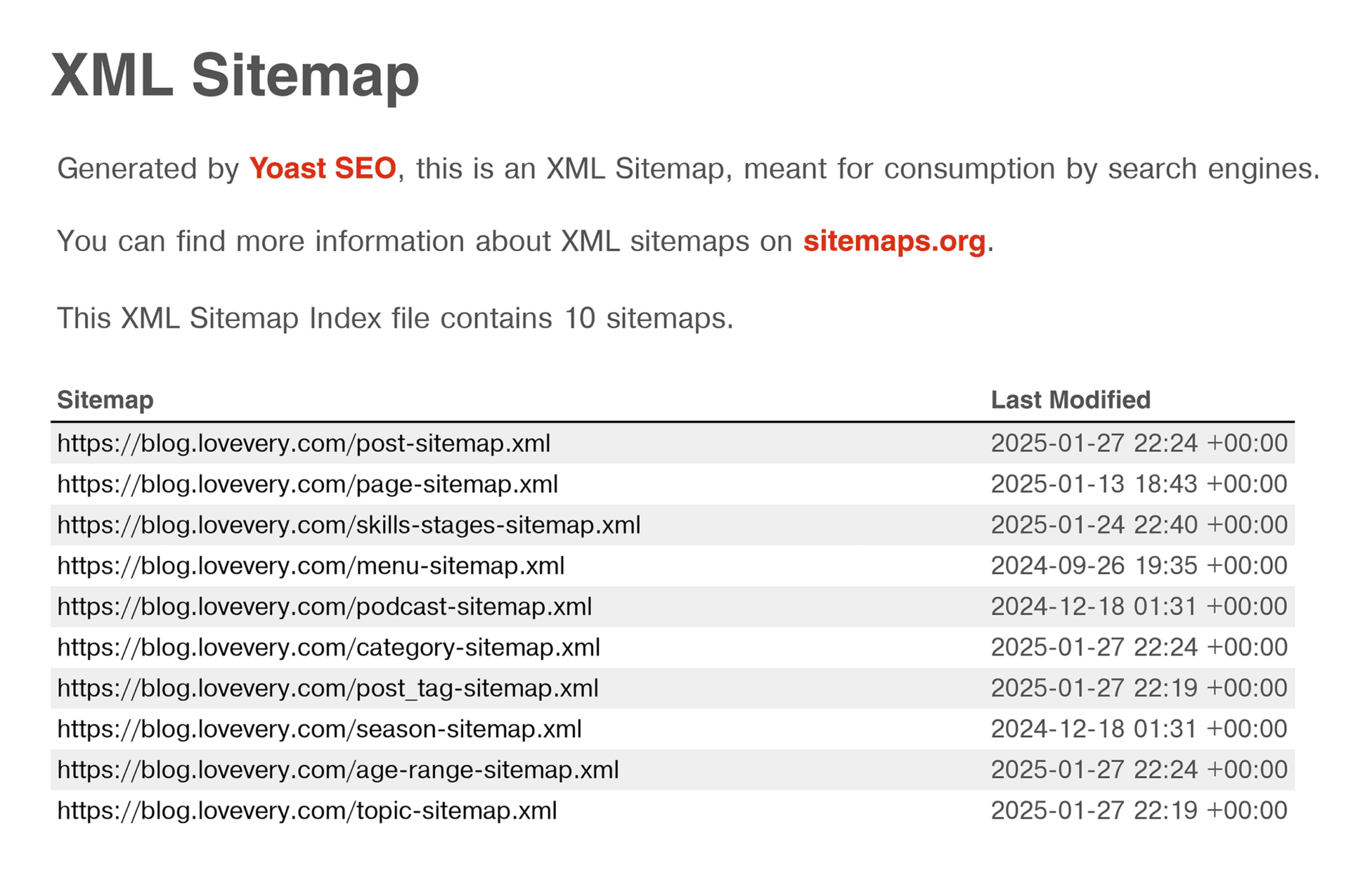Click the 'contains 10 sitemaps' text line
Viewport: 1372px width, 880px height.
coord(395,319)
